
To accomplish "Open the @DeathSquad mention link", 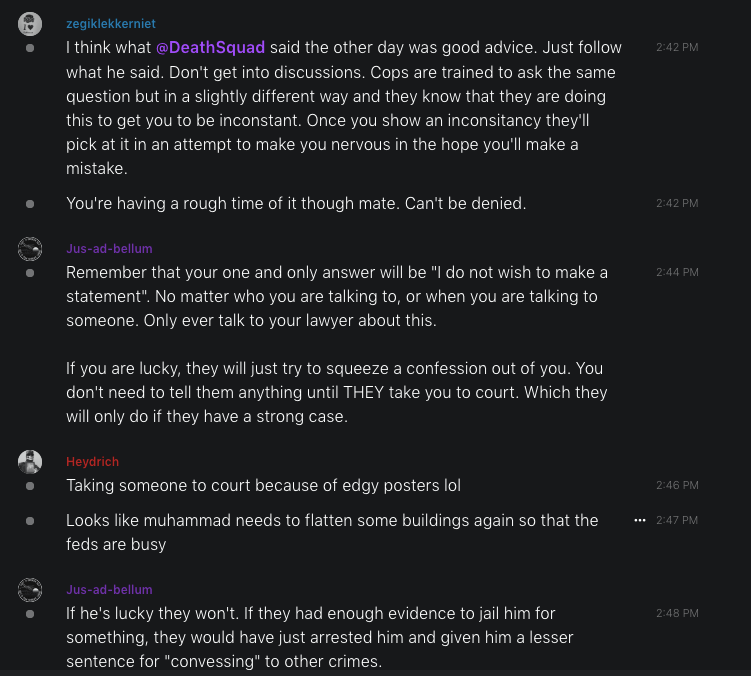I will (210, 48).
